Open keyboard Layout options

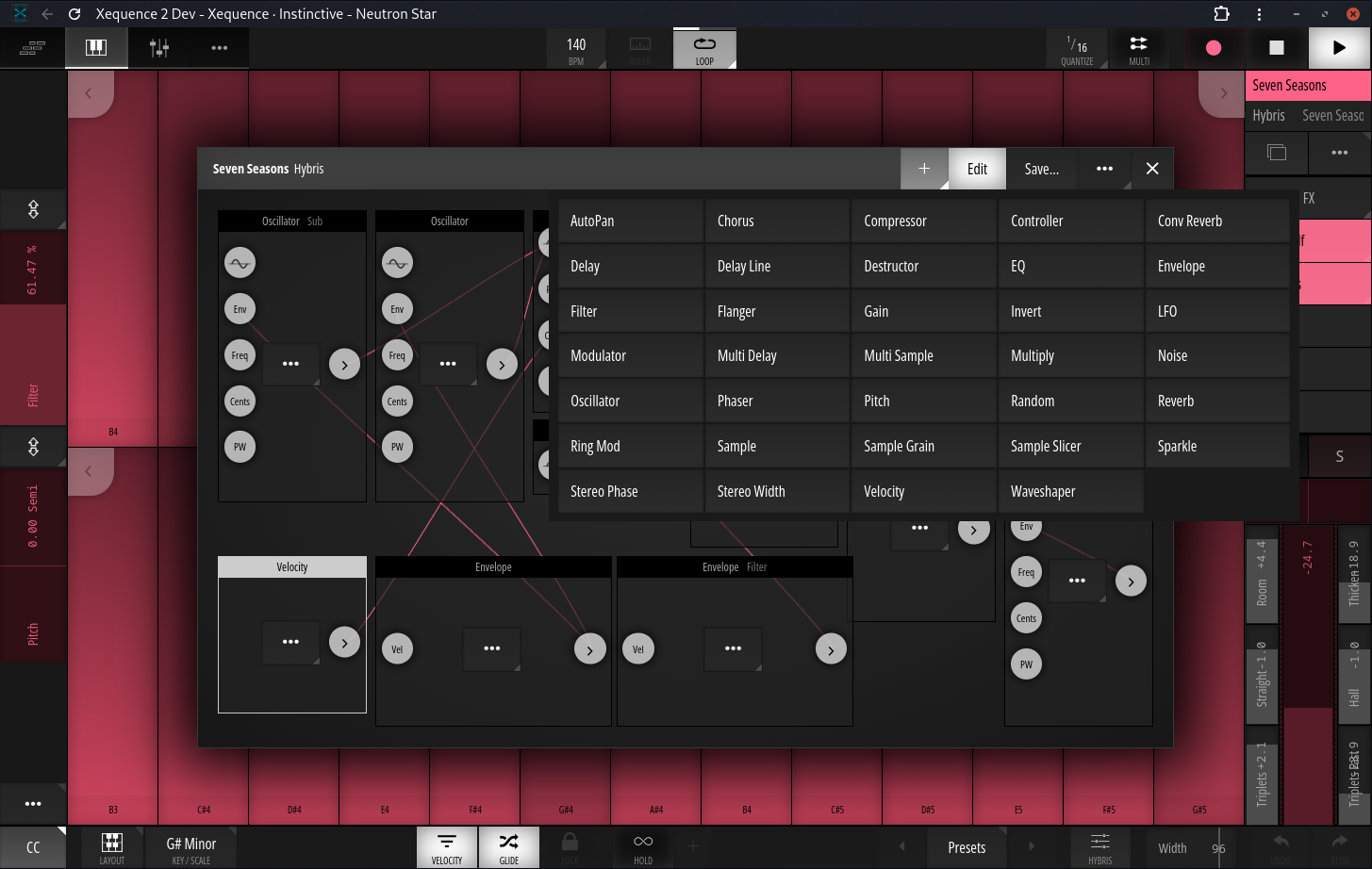point(112,847)
